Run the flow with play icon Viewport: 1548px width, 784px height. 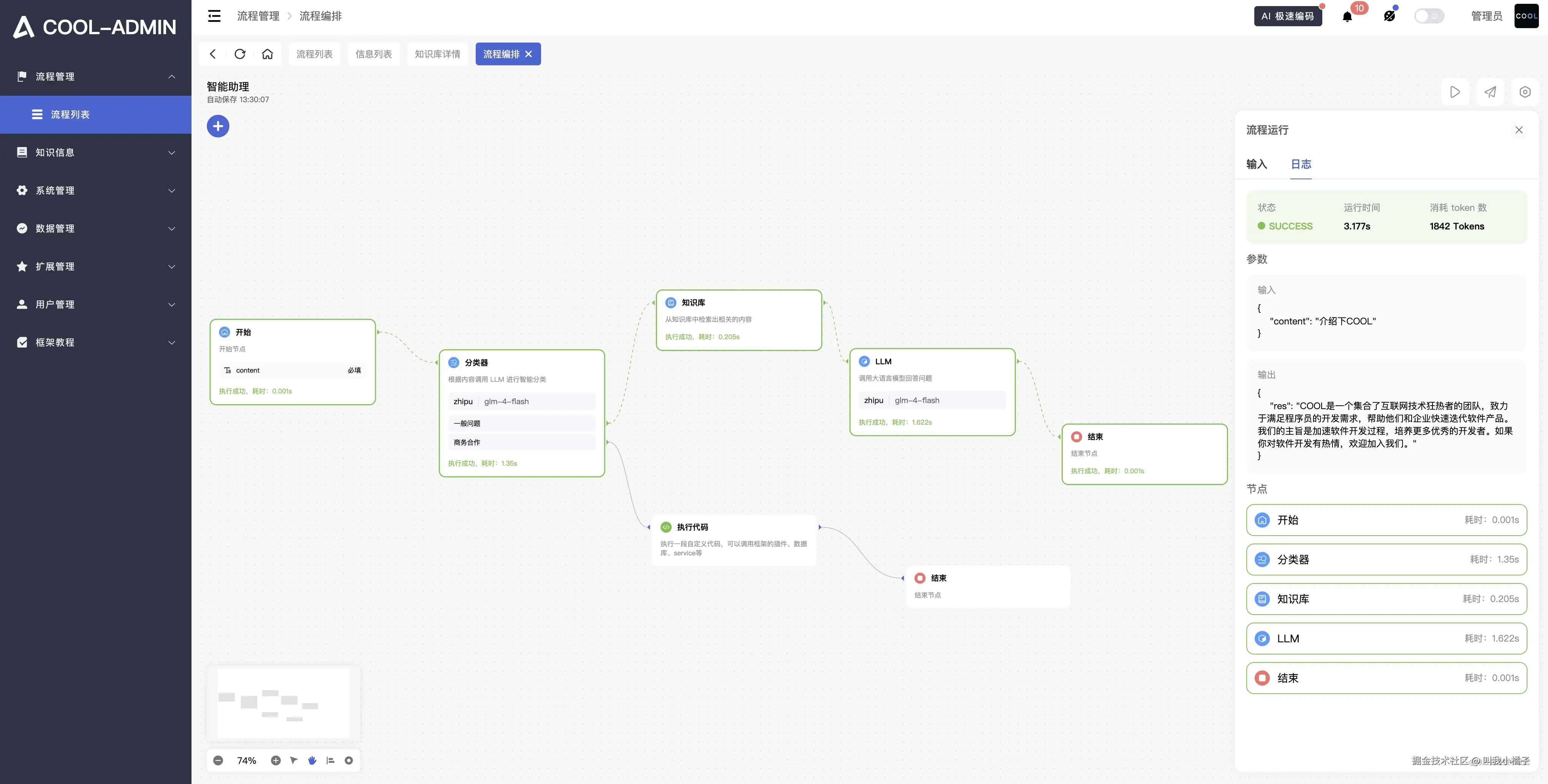1455,92
